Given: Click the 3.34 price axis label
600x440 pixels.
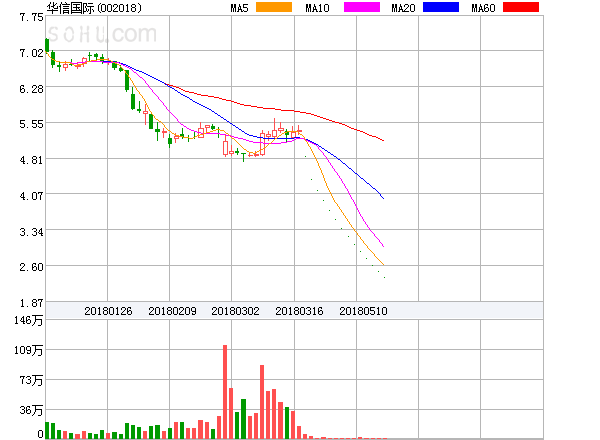Looking at the screenshot, I should click(x=31, y=232).
